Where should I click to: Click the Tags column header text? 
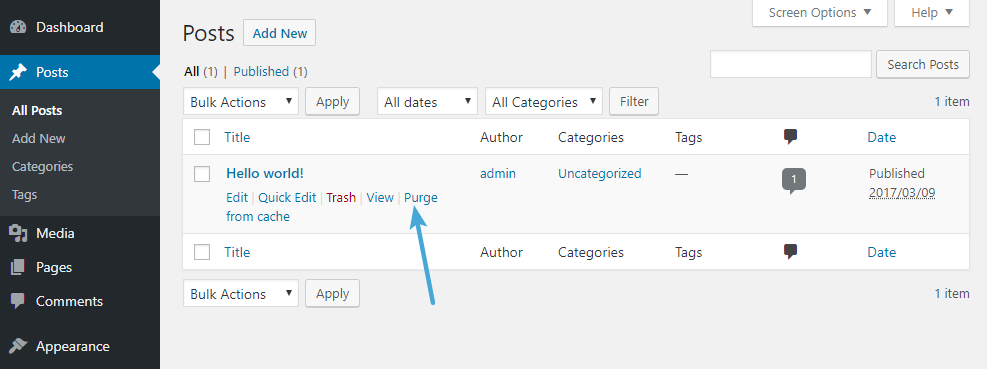pyautogui.click(x=689, y=137)
